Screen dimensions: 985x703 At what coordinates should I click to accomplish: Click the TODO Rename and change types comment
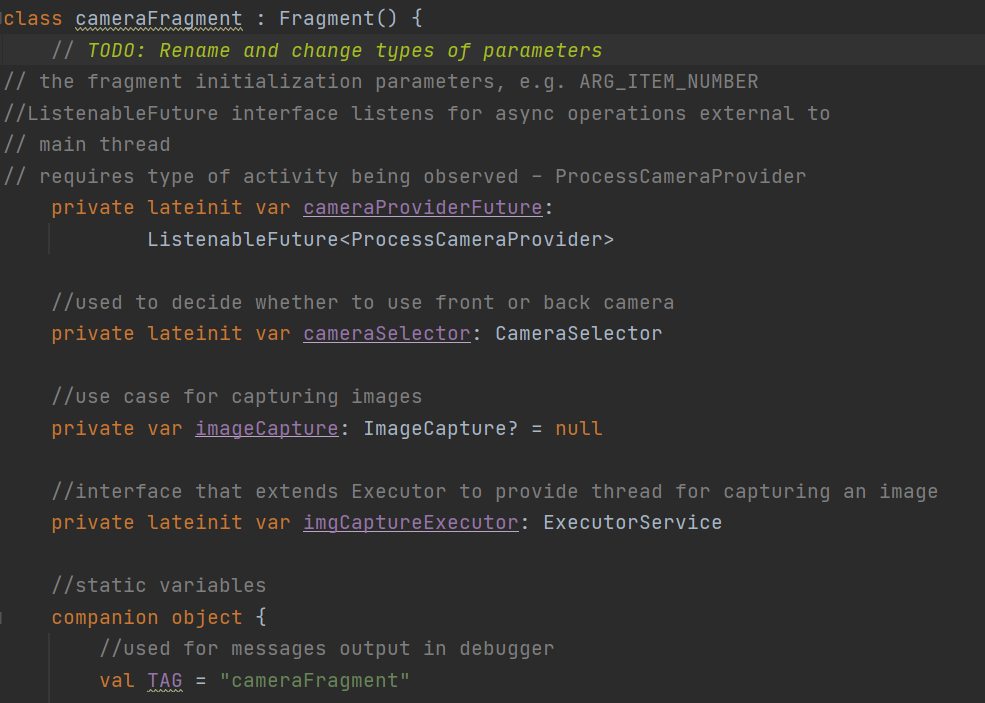tap(327, 50)
